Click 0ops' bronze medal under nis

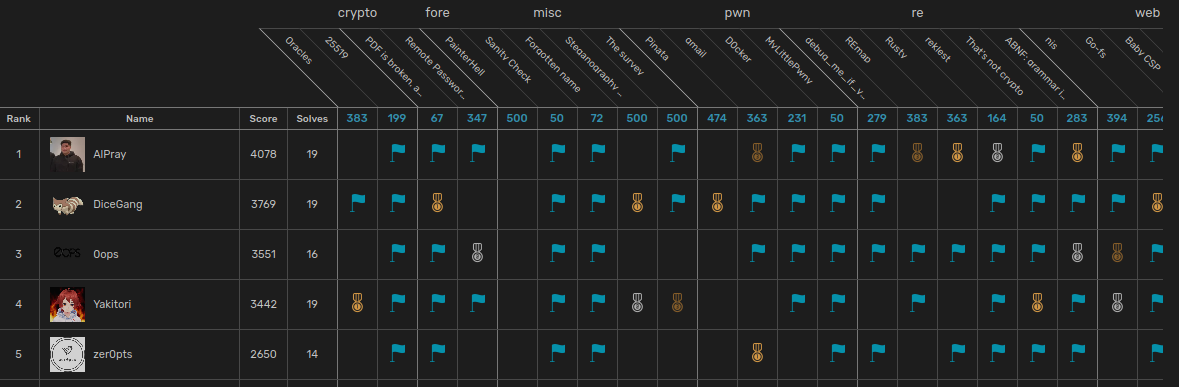(x=1117, y=253)
